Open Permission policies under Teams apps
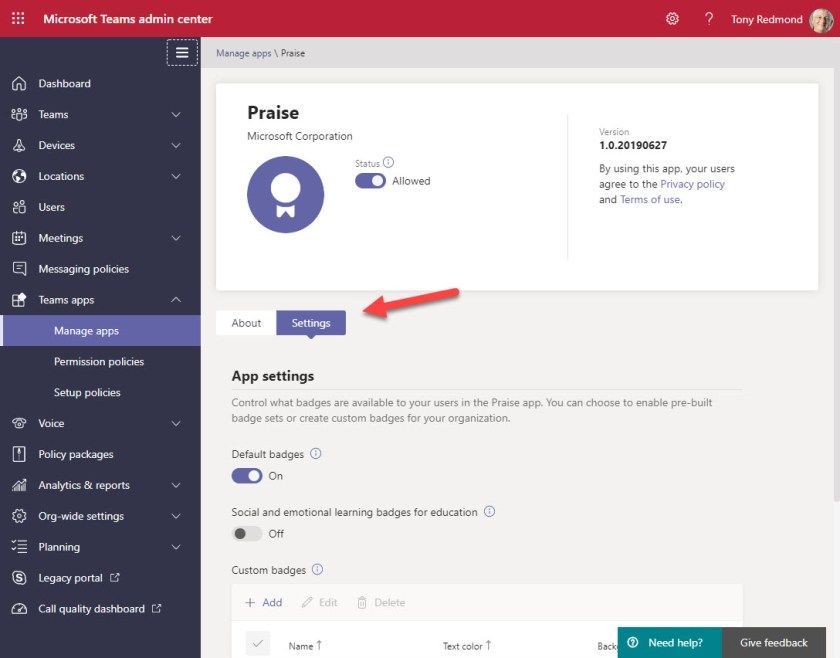The image size is (840, 658). pyautogui.click(x=100, y=361)
